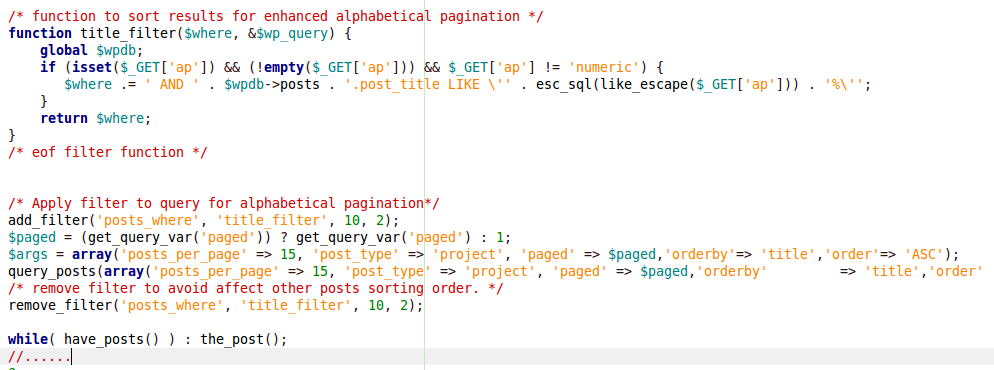
Task: Click the 'global' keyword
Action: (x=64, y=50)
